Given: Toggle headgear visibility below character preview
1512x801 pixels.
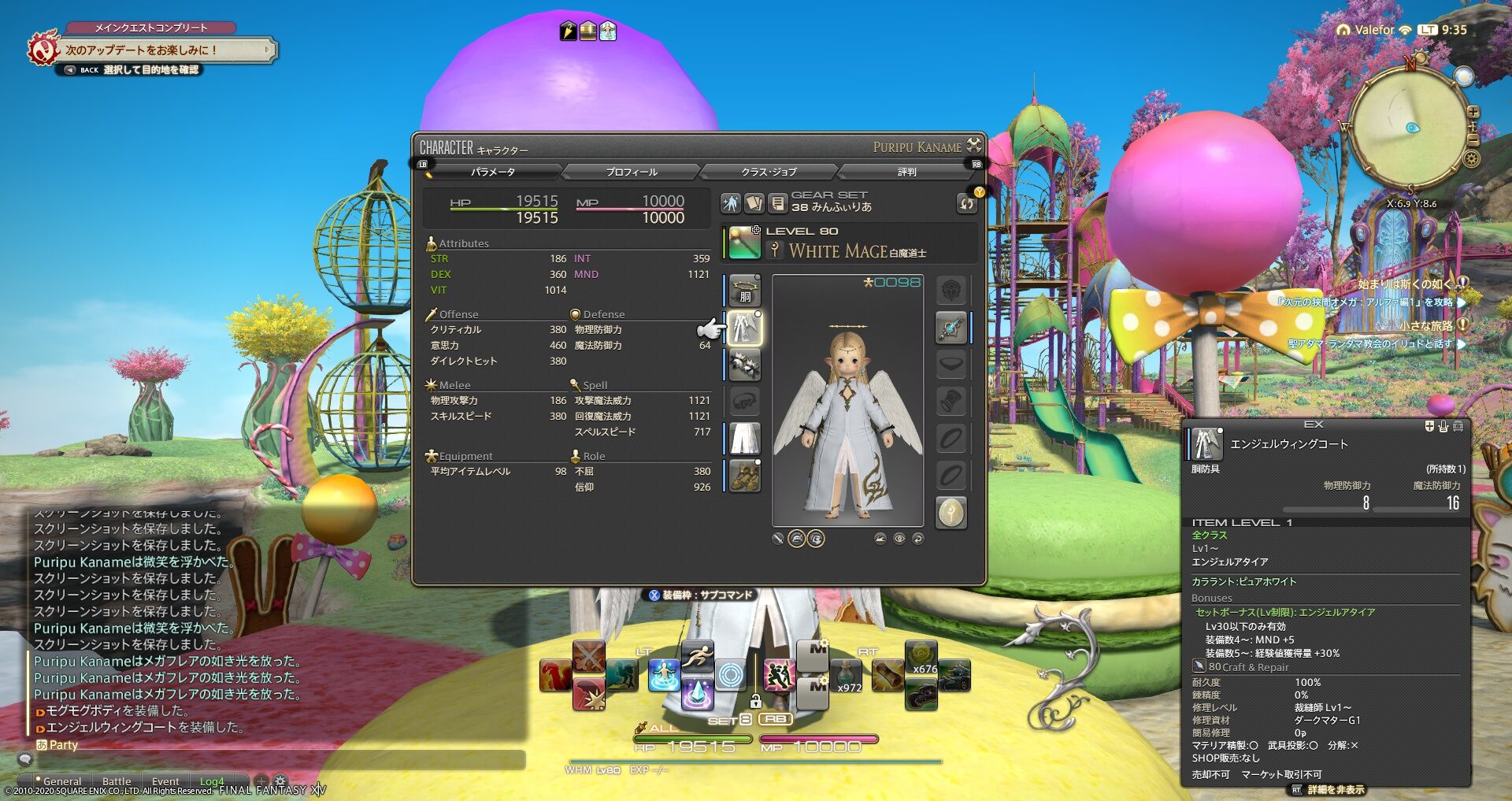Looking at the screenshot, I should (797, 539).
